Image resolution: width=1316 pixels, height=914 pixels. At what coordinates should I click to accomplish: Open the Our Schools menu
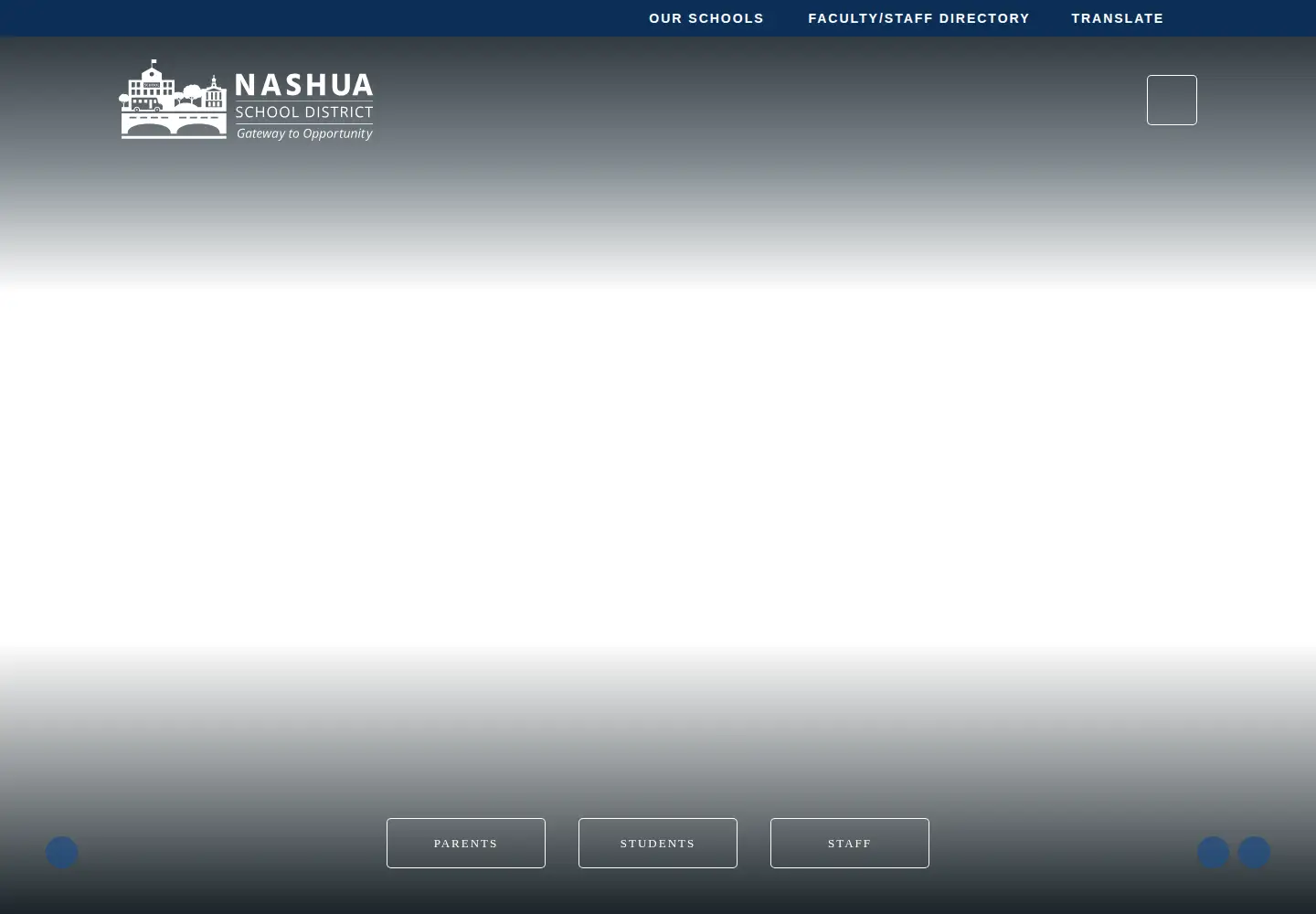click(x=706, y=18)
